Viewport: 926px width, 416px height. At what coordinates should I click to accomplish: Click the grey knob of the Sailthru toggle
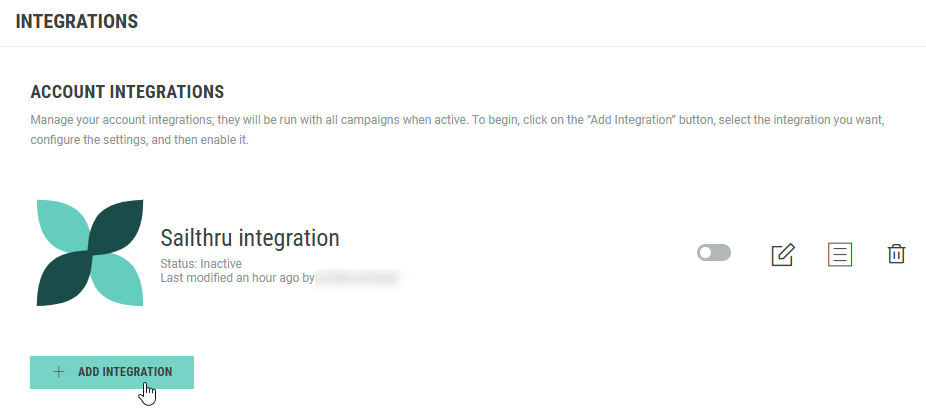coord(706,253)
